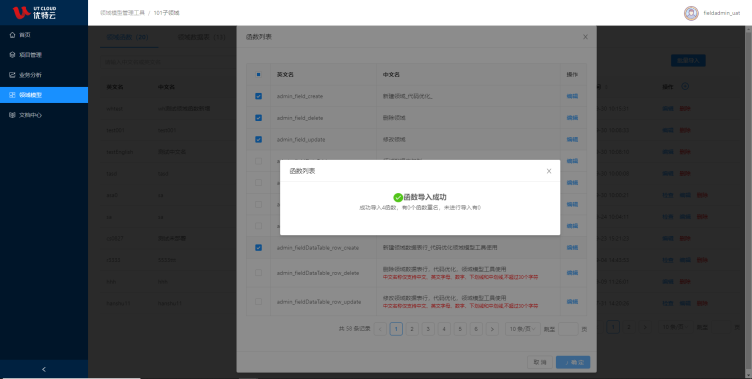Image resolution: width=752 pixels, height=379 pixels.
Task: Click the jump-to-page input in function list
Action: (568, 329)
